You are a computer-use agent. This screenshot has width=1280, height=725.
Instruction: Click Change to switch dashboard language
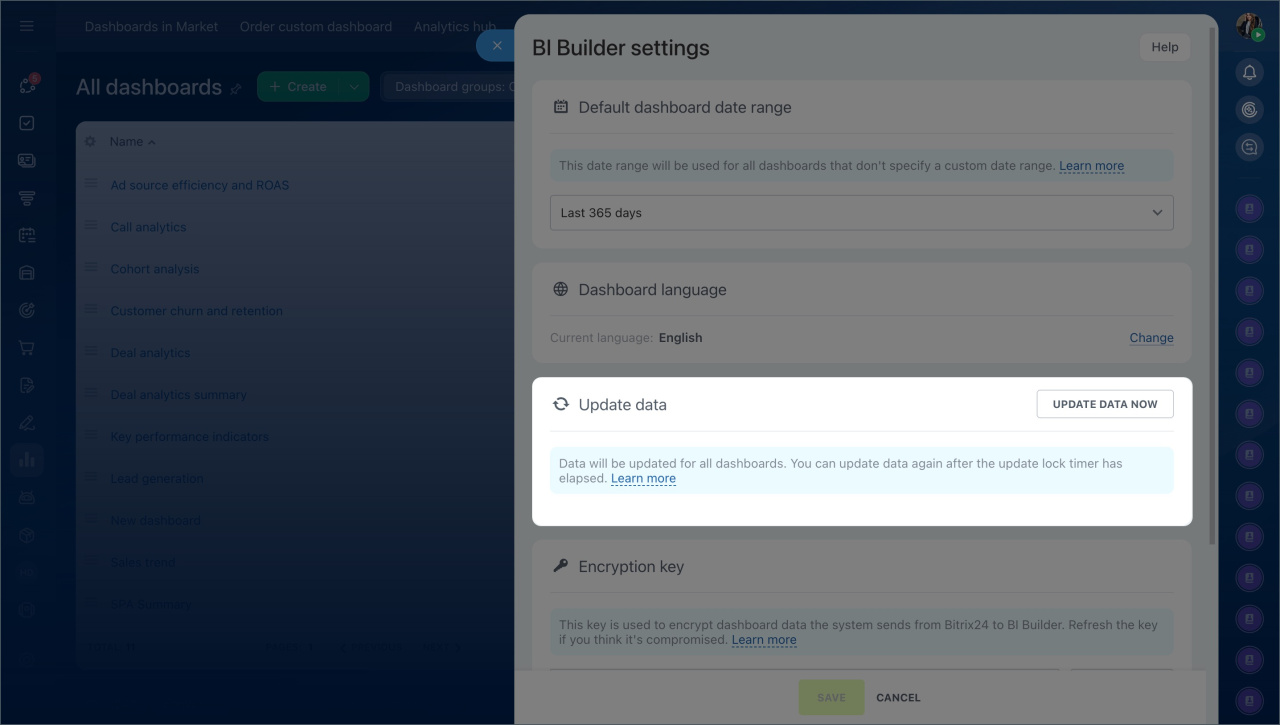[1151, 338]
